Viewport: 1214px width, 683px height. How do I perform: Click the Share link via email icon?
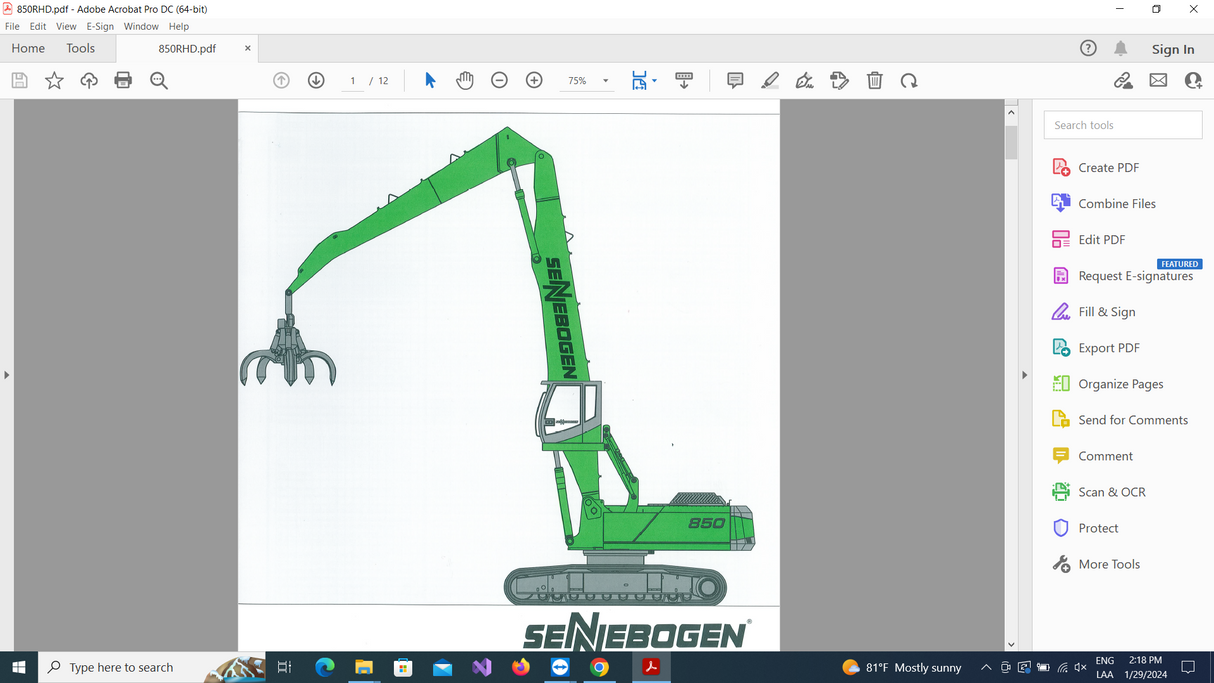click(x=1158, y=80)
